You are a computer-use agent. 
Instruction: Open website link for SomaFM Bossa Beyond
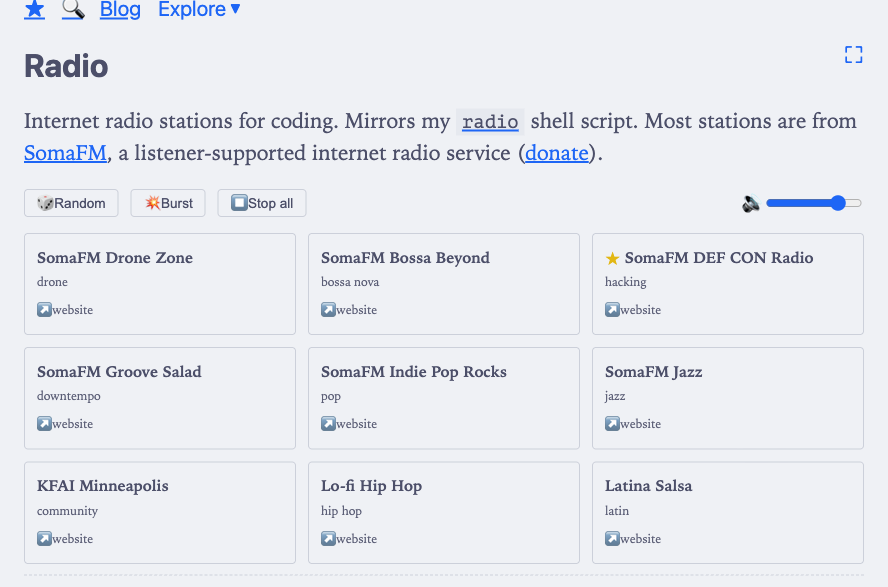point(349,310)
